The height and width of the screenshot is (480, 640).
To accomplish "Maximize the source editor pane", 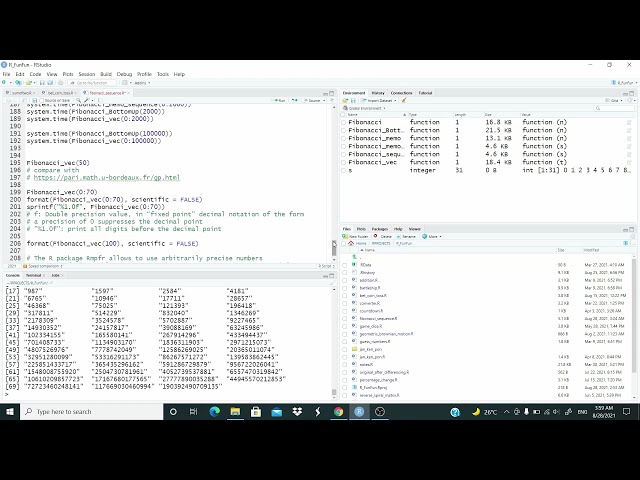I will [332, 93].
